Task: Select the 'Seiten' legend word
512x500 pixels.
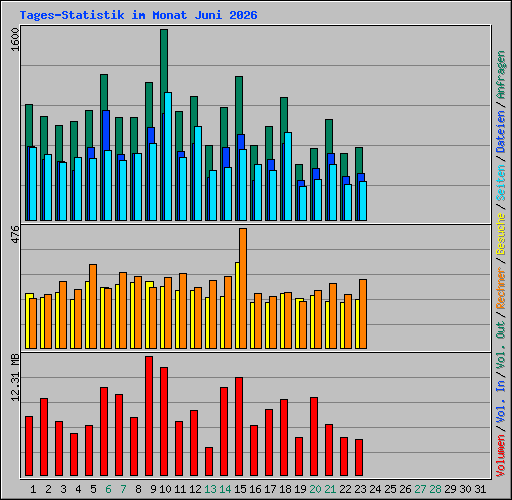Action: (x=501, y=183)
